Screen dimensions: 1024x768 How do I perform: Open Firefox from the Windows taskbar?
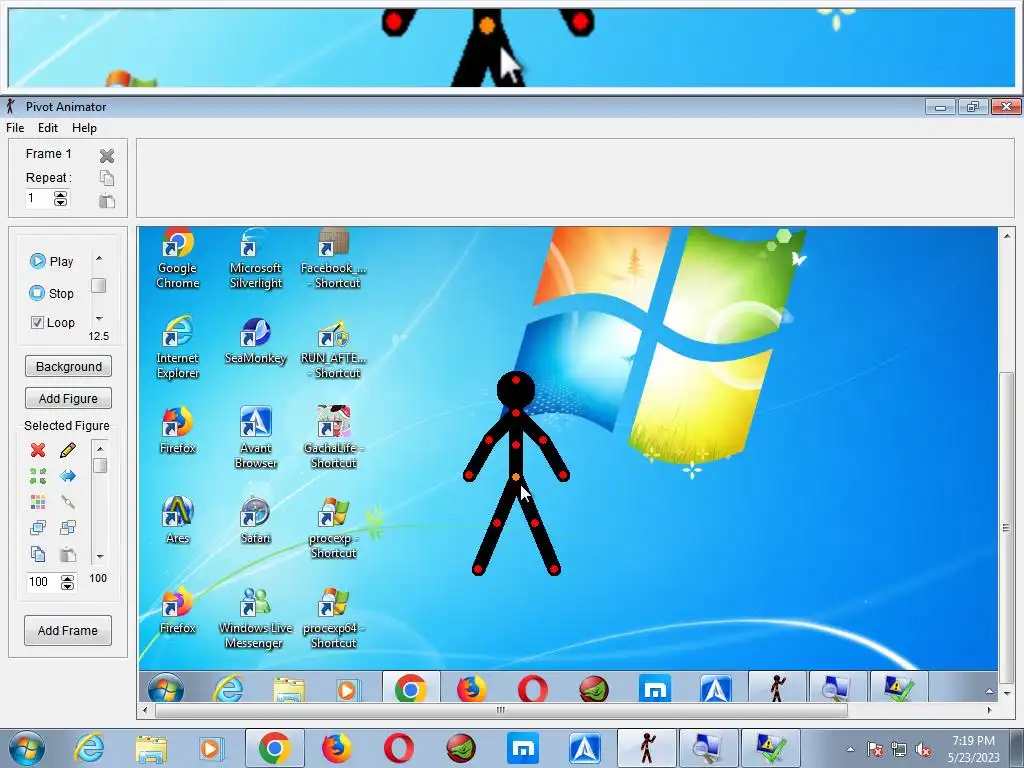pos(336,748)
